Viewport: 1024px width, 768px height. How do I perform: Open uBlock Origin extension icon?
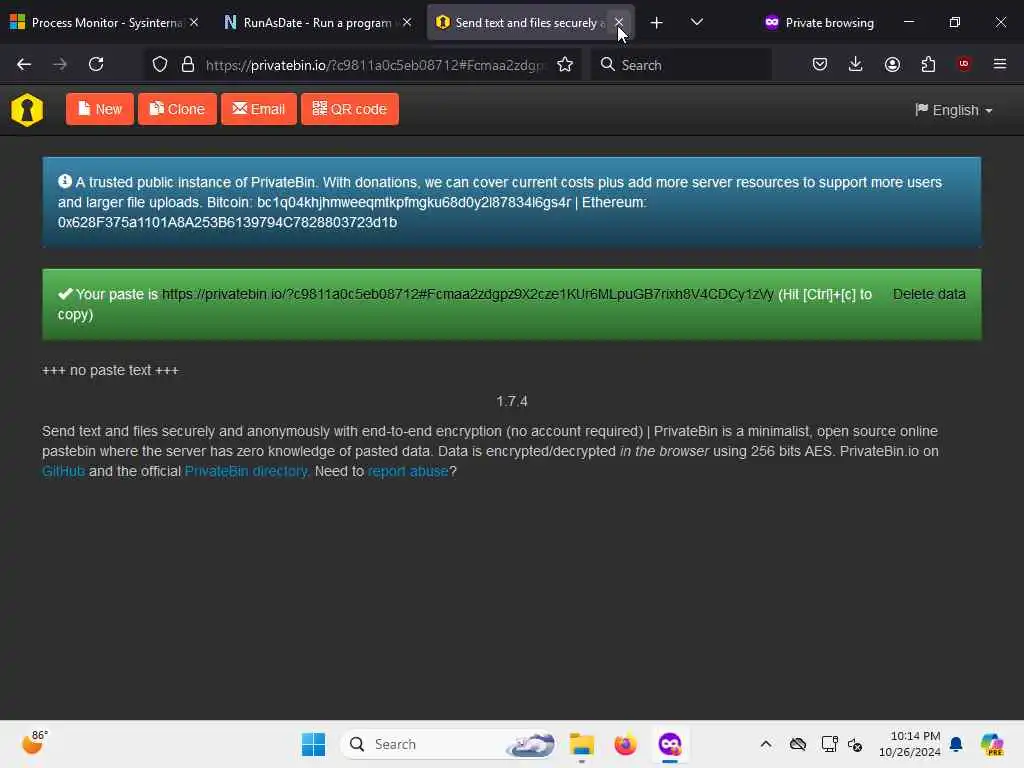[x=964, y=64]
